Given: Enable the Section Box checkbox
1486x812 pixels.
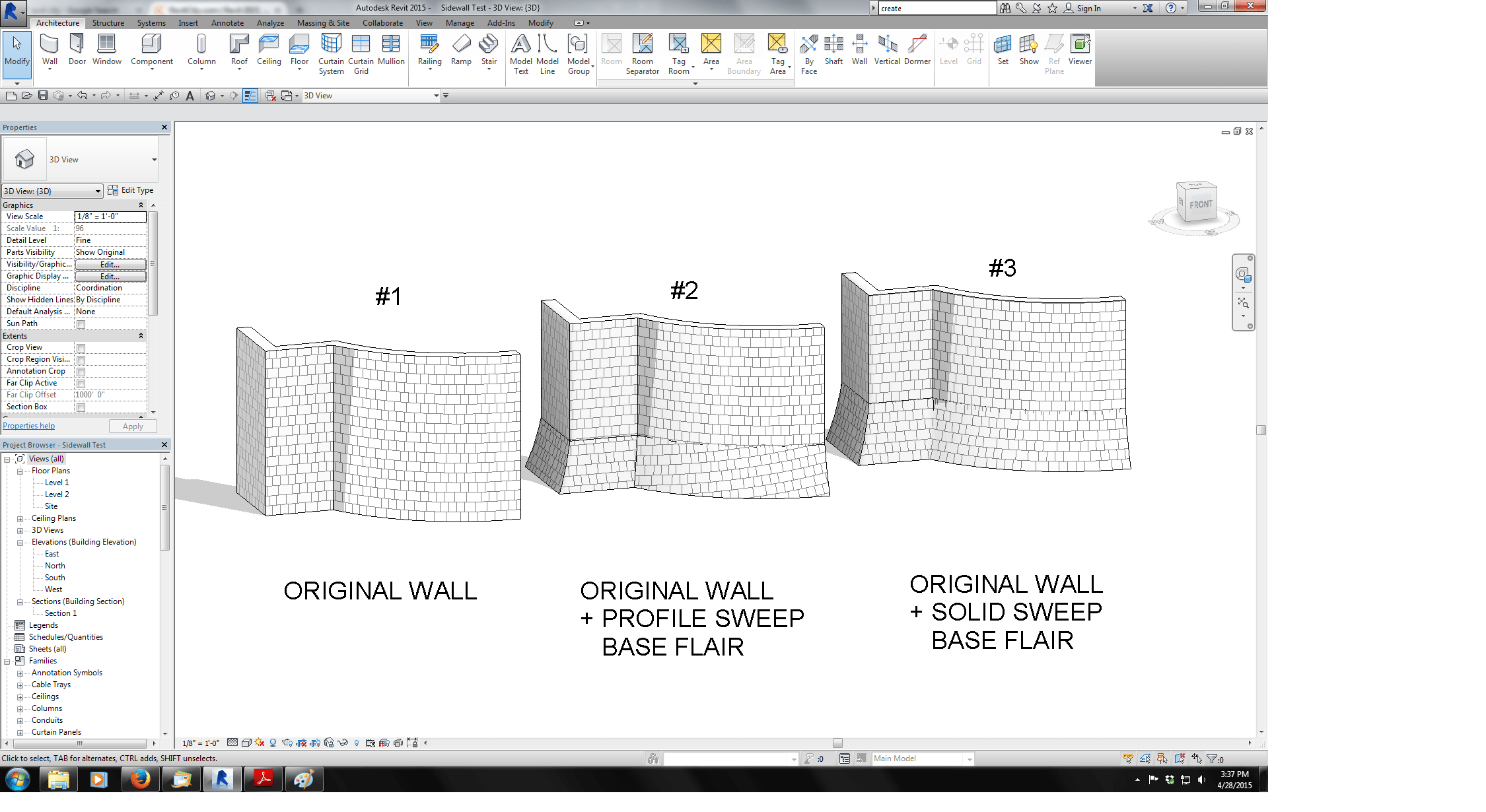Looking at the screenshot, I should click(x=81, y=407).
